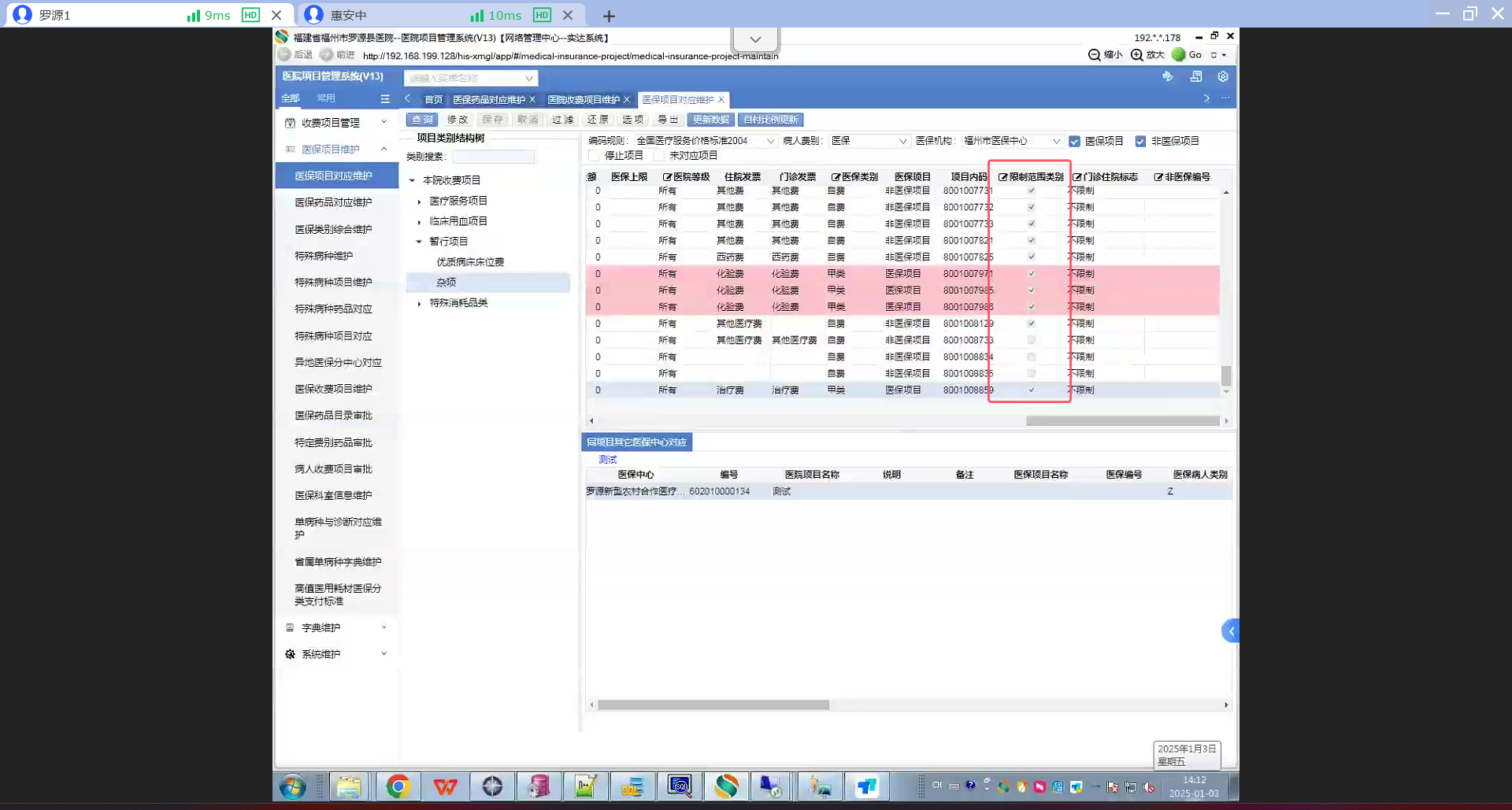Screen dimensions: 1512x810
Task: Expand the 收费项目管理 sidebar group
Action: coord(384,122)
